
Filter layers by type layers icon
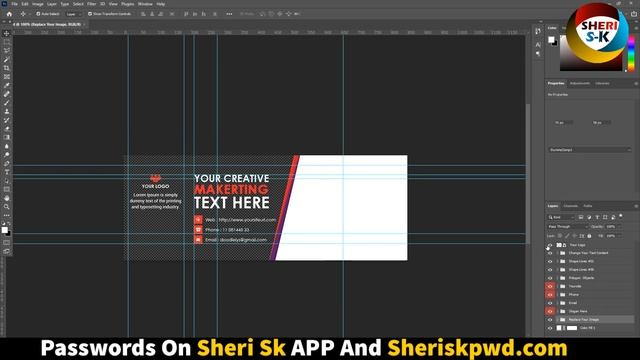click(x=597, y=217)
